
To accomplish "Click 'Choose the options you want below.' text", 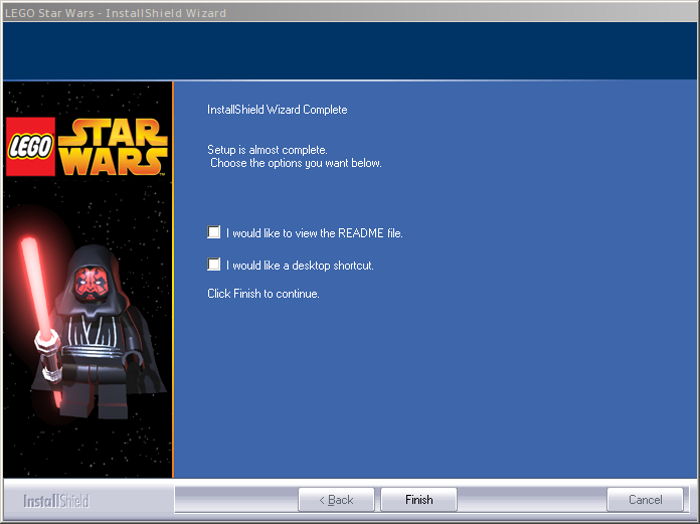I will click(296, 163).
